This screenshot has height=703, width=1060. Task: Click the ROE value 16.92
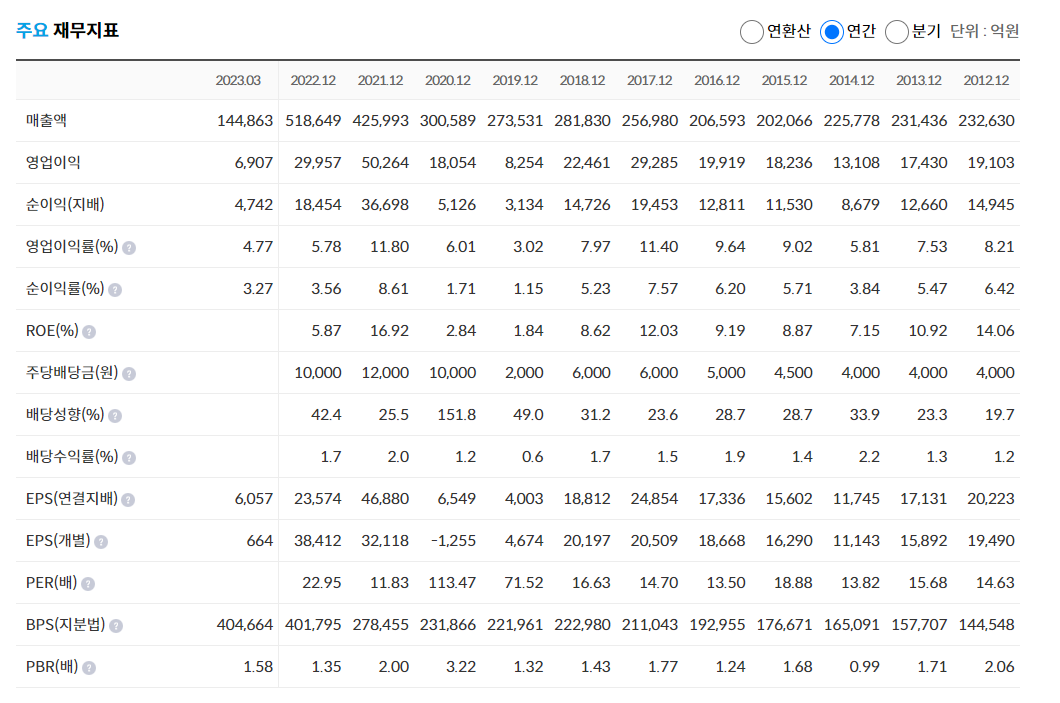point(389,331)
